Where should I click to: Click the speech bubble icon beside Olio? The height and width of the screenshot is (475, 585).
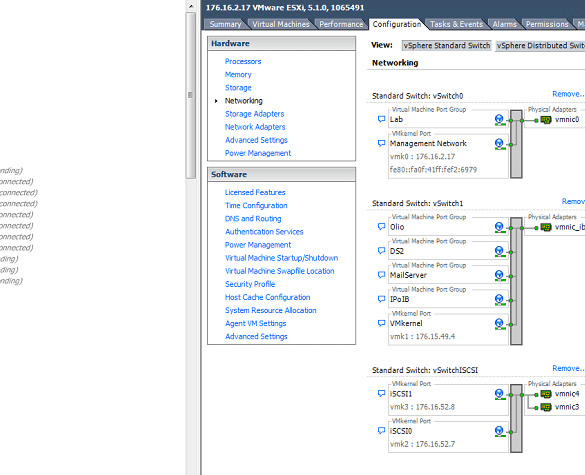coord(381,226)
